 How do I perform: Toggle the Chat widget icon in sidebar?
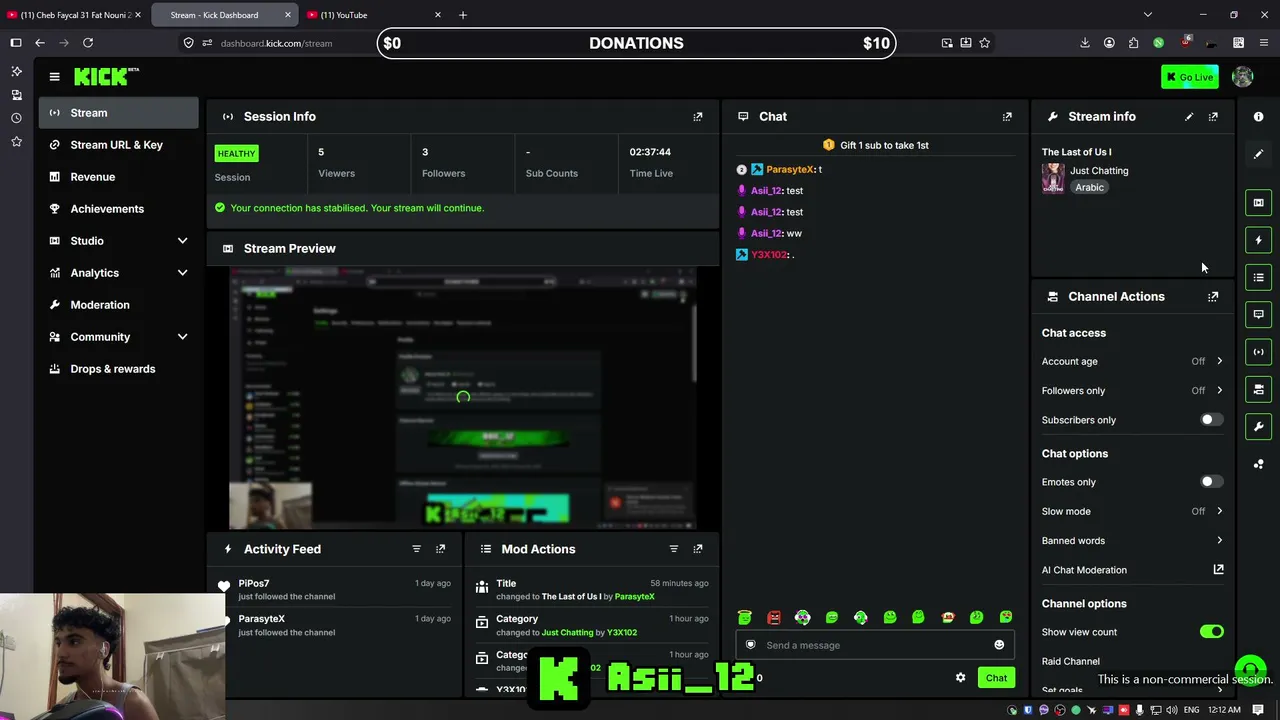coord(1259,315)
